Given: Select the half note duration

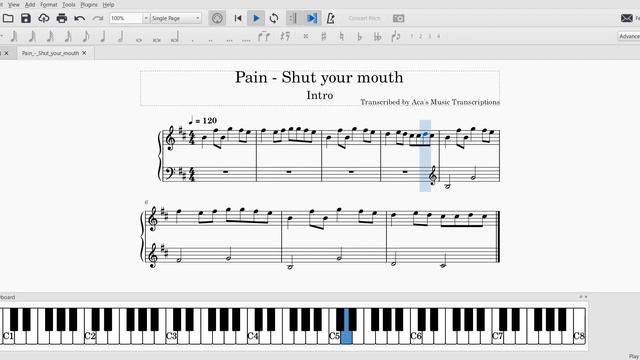Looking at the screenshot, I should (121, 36).
